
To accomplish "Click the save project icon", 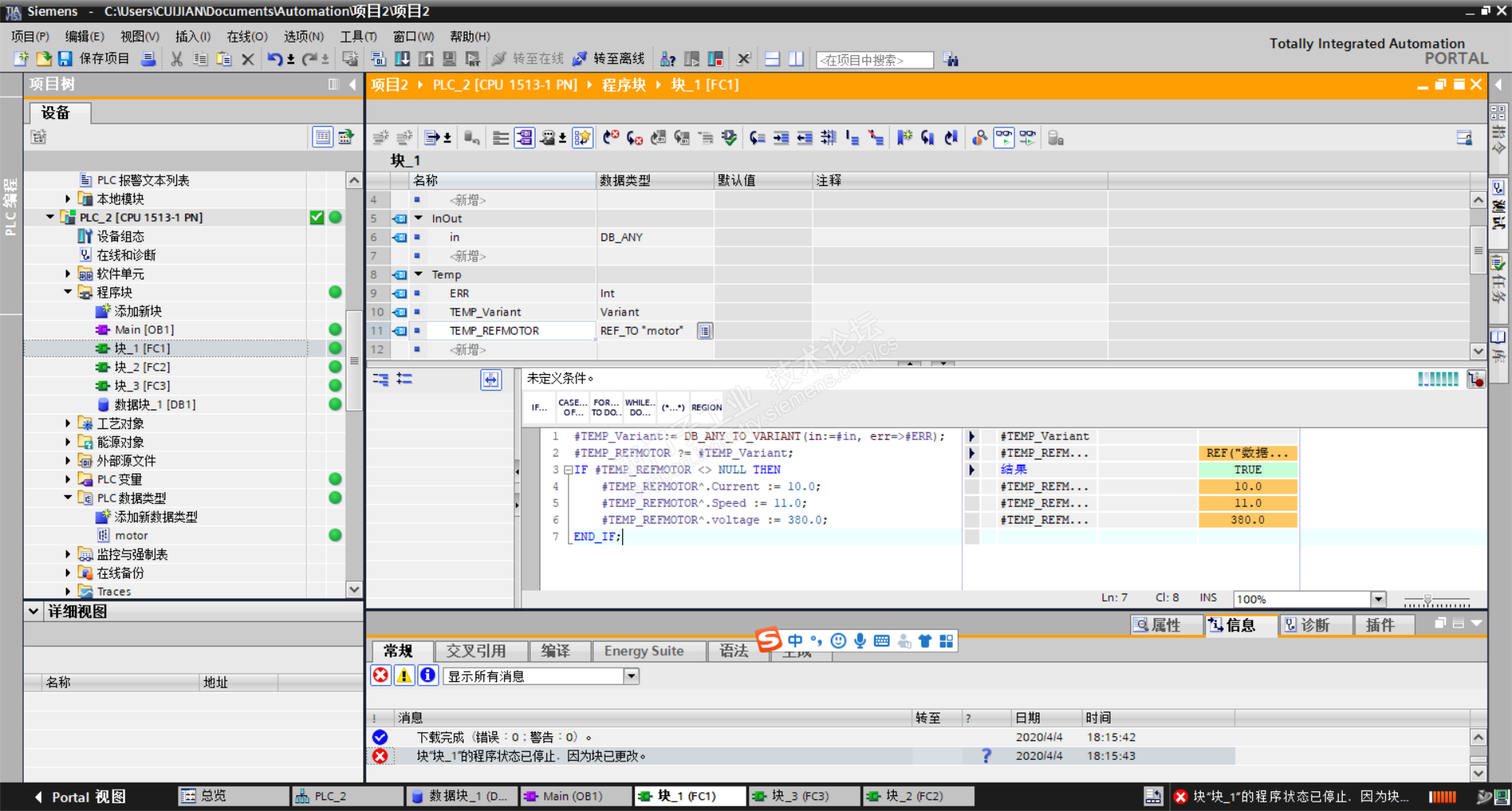I will pos(65,59).
